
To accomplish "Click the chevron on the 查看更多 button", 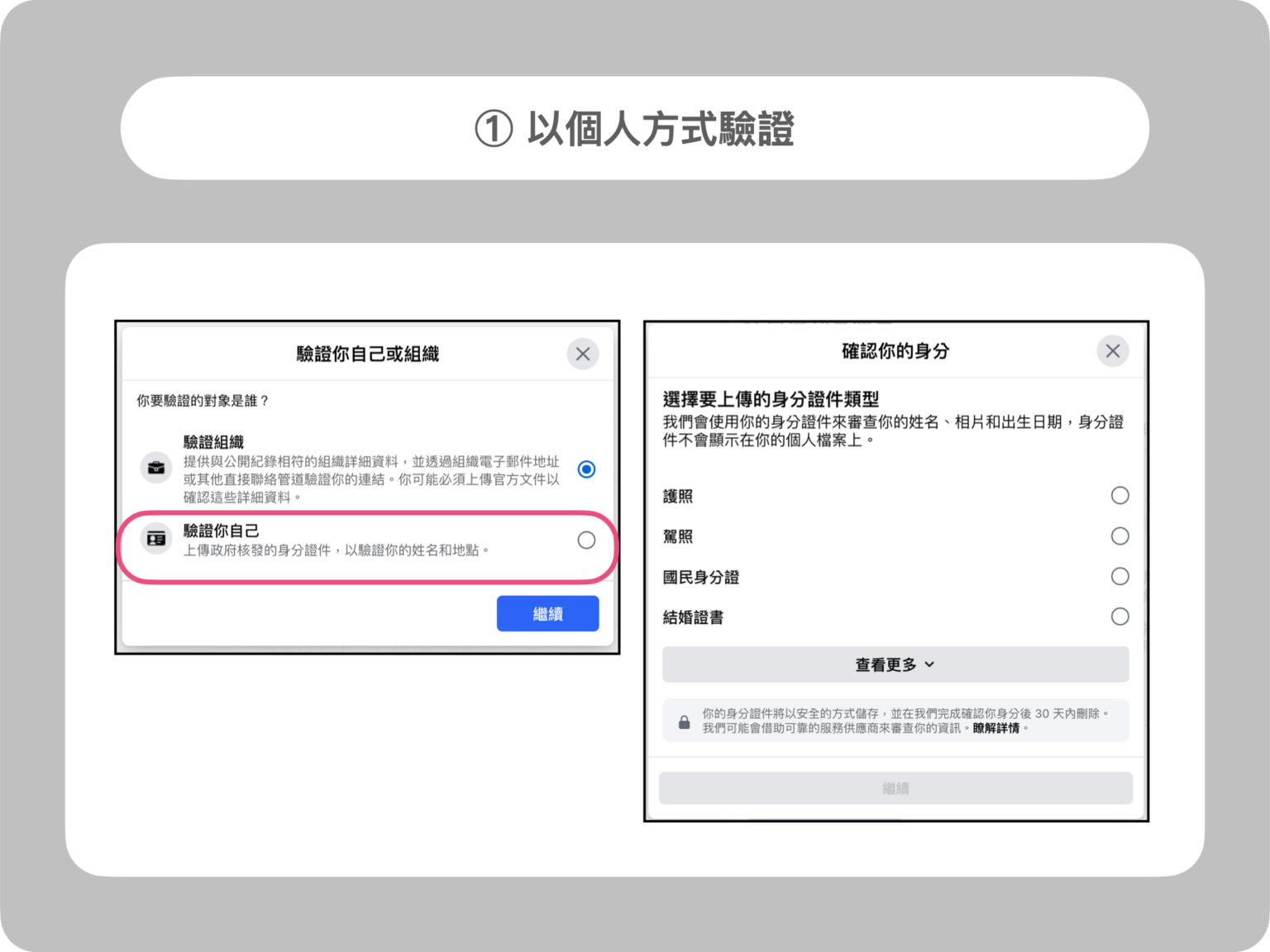I will (930, 664).
